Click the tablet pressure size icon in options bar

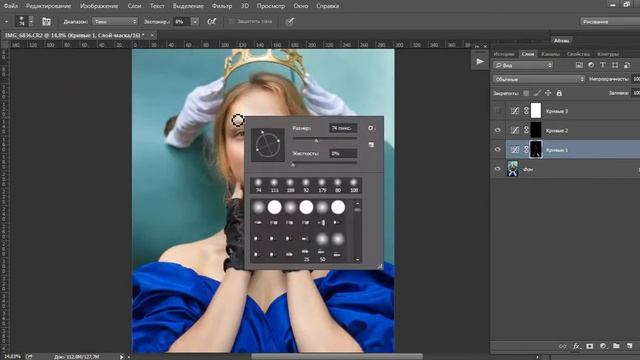tap(289, 22)
